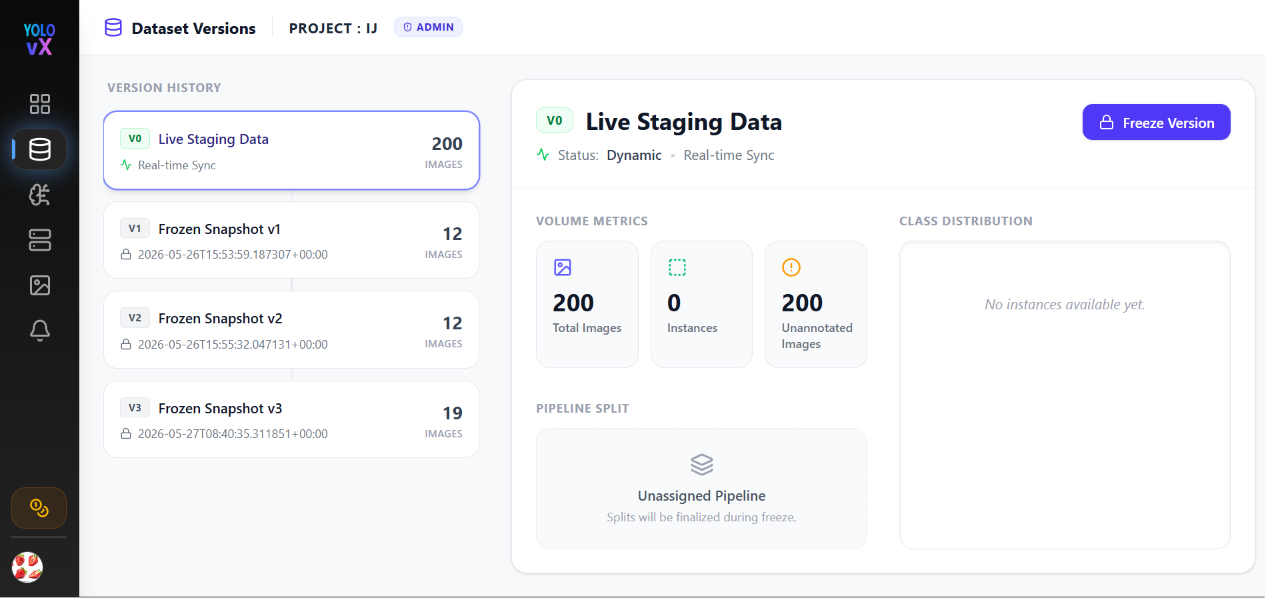Open the server stack sidebar icon
The width and height of the screenshot is (1265, 598).
point(40,240)
